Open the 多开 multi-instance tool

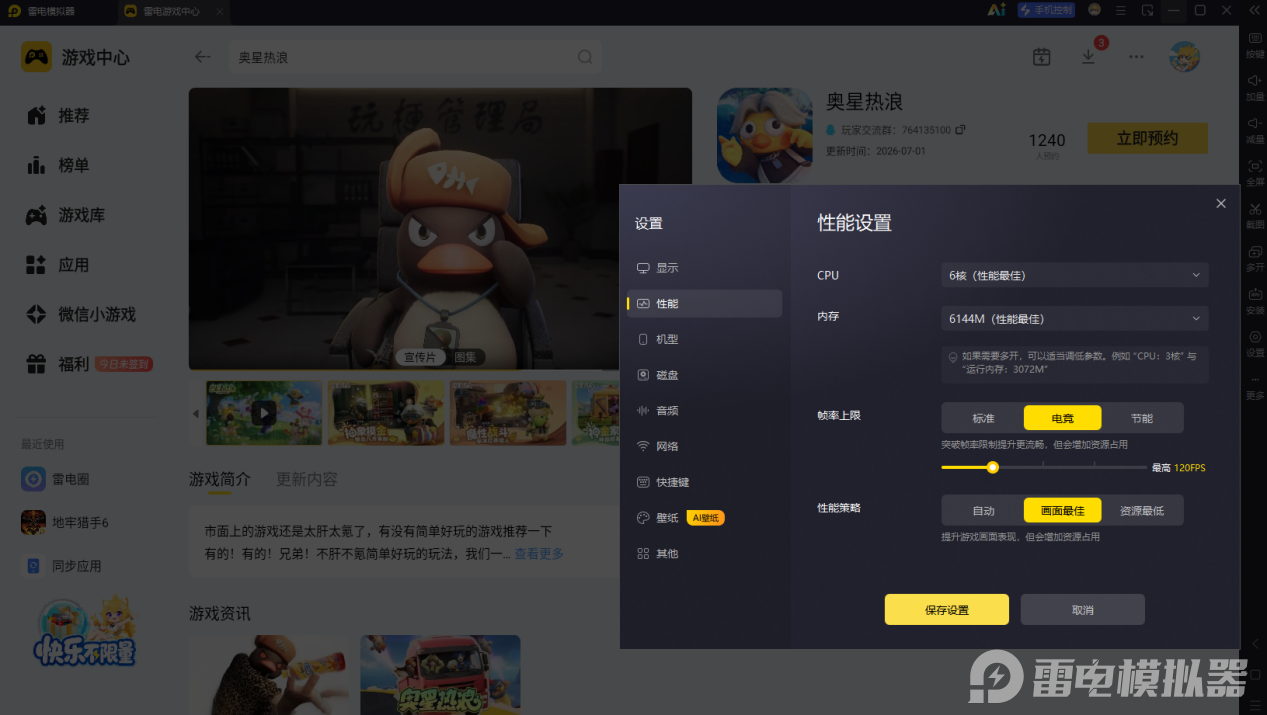(x=1255, y=258)
